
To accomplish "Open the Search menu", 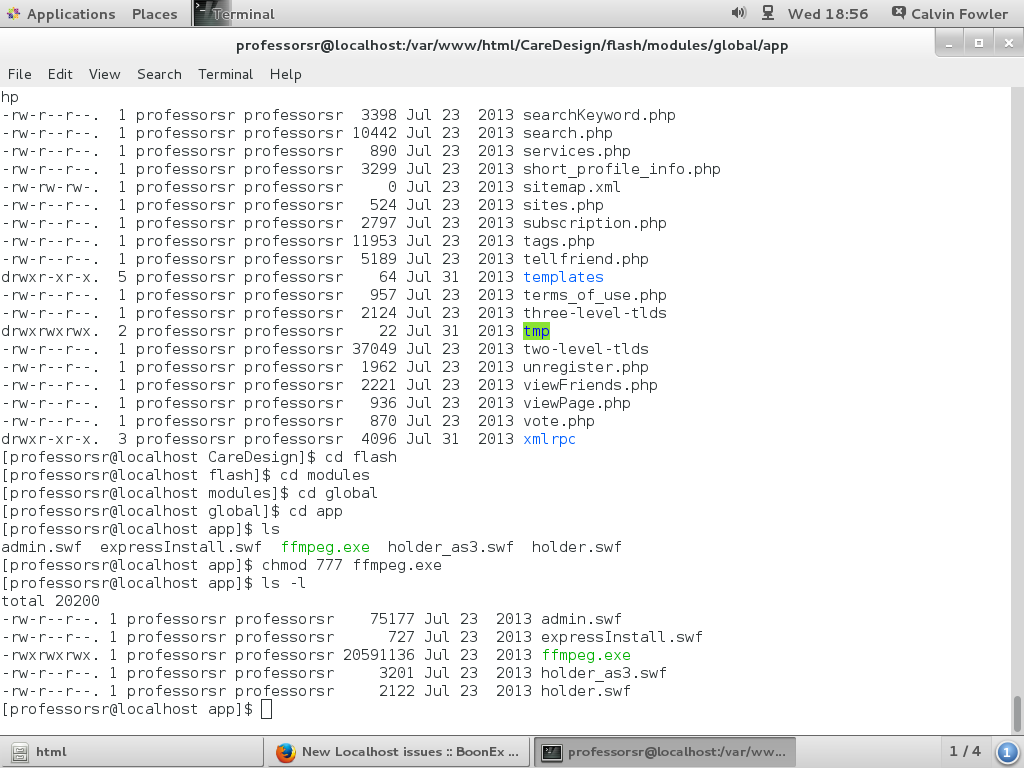I will pos(159,74).
